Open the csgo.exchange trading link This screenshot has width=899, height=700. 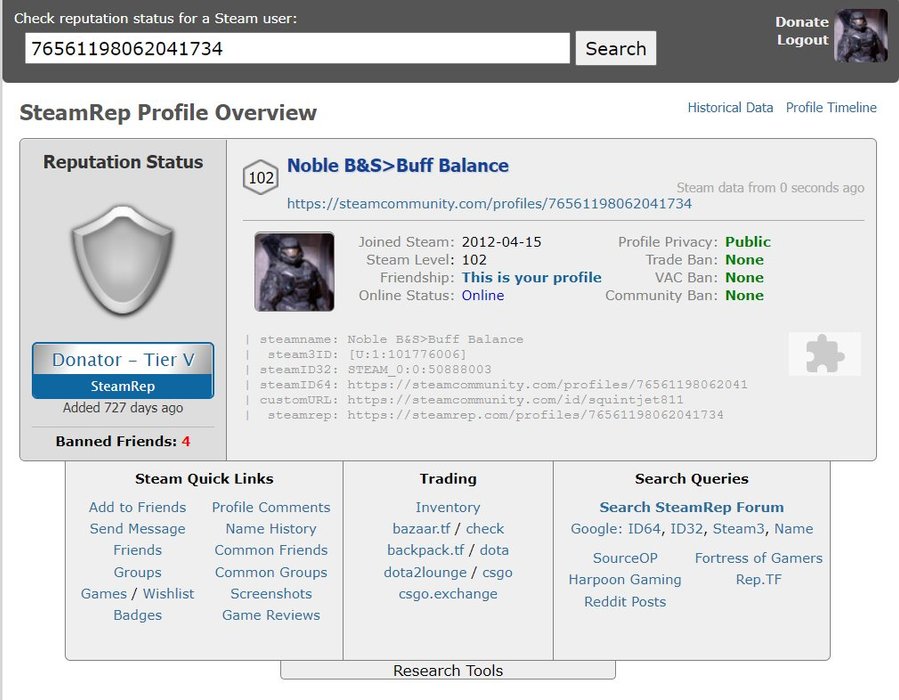click(448, 594)
